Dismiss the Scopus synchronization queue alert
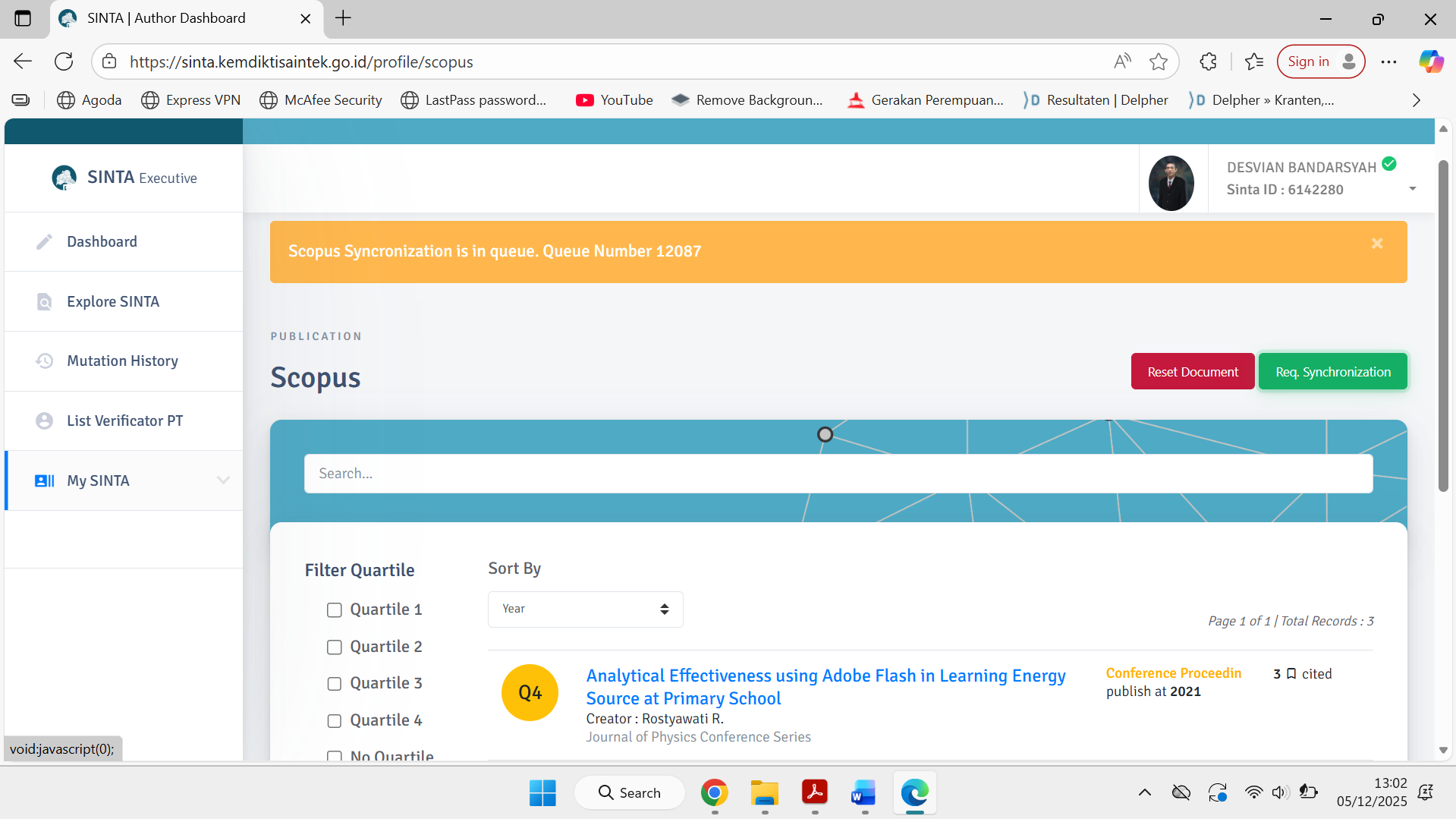This screenshot has height=819, width=1456. tap(1377, 244)
